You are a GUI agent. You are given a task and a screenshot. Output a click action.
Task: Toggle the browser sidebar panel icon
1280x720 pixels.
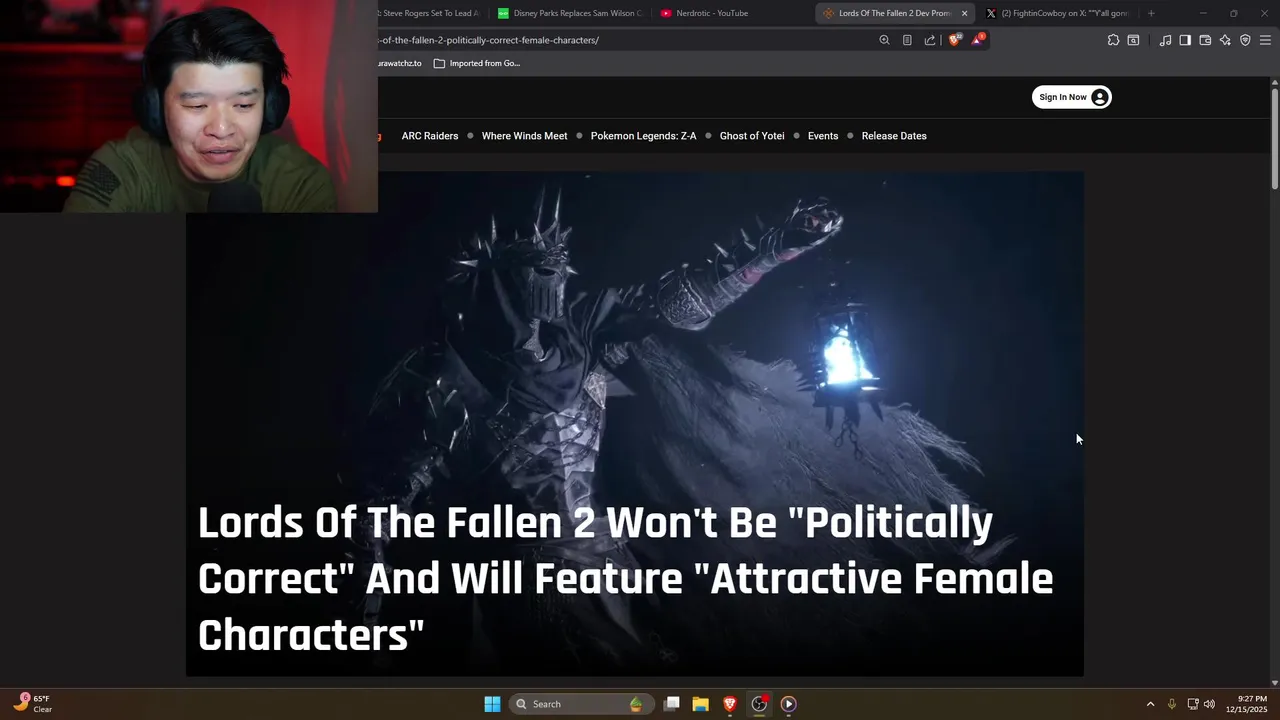1185,40
